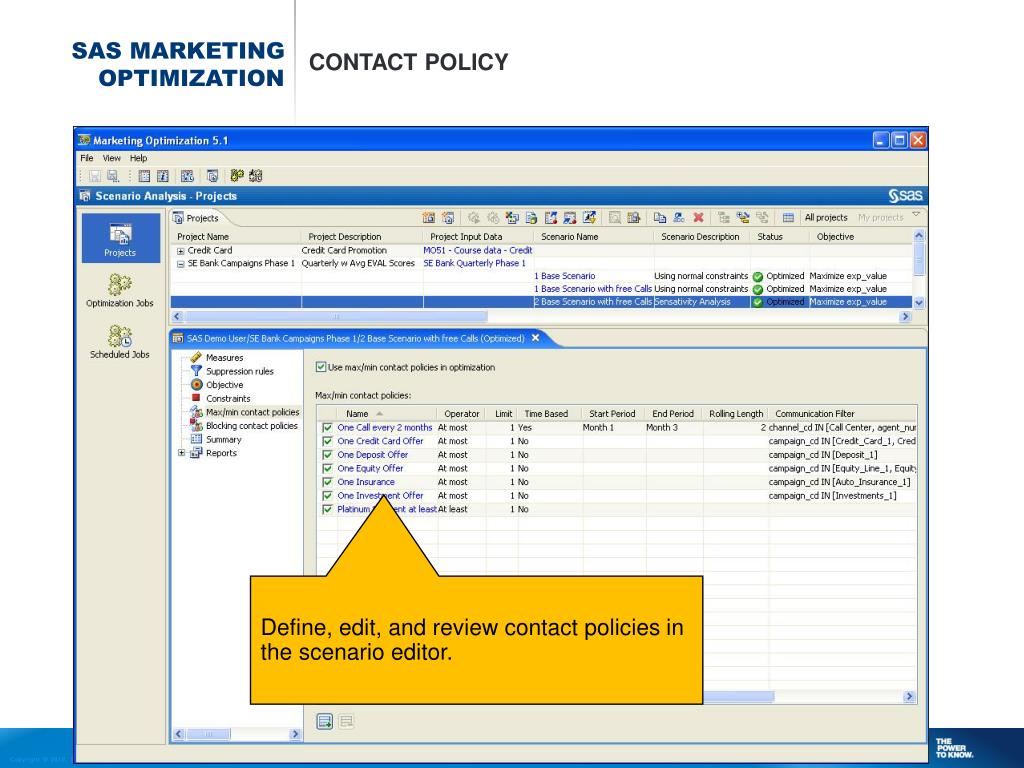The width and height of the screenshot is (1024, 768).
Task: Uncheck the One Credit Card Offer checkbox
Action: coord(328,441)
